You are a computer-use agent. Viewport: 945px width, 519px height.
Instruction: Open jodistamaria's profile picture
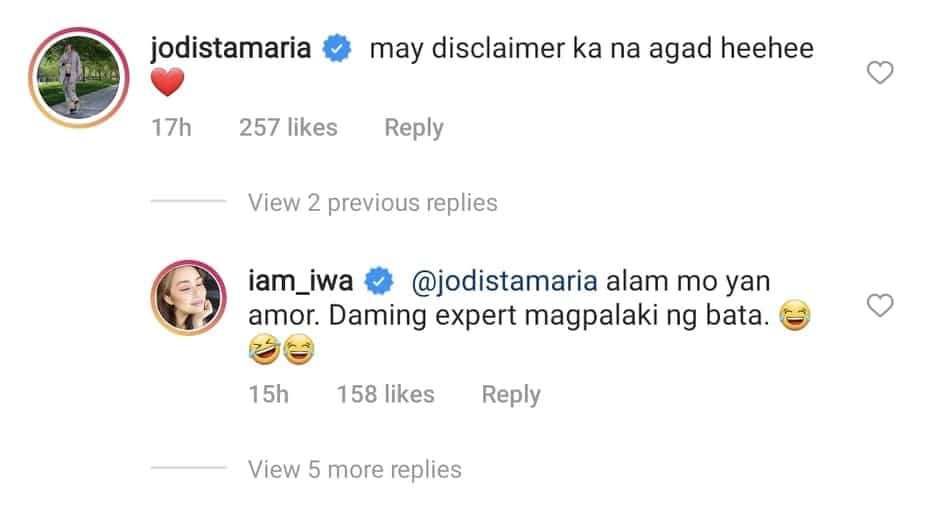tap(78, 78)
